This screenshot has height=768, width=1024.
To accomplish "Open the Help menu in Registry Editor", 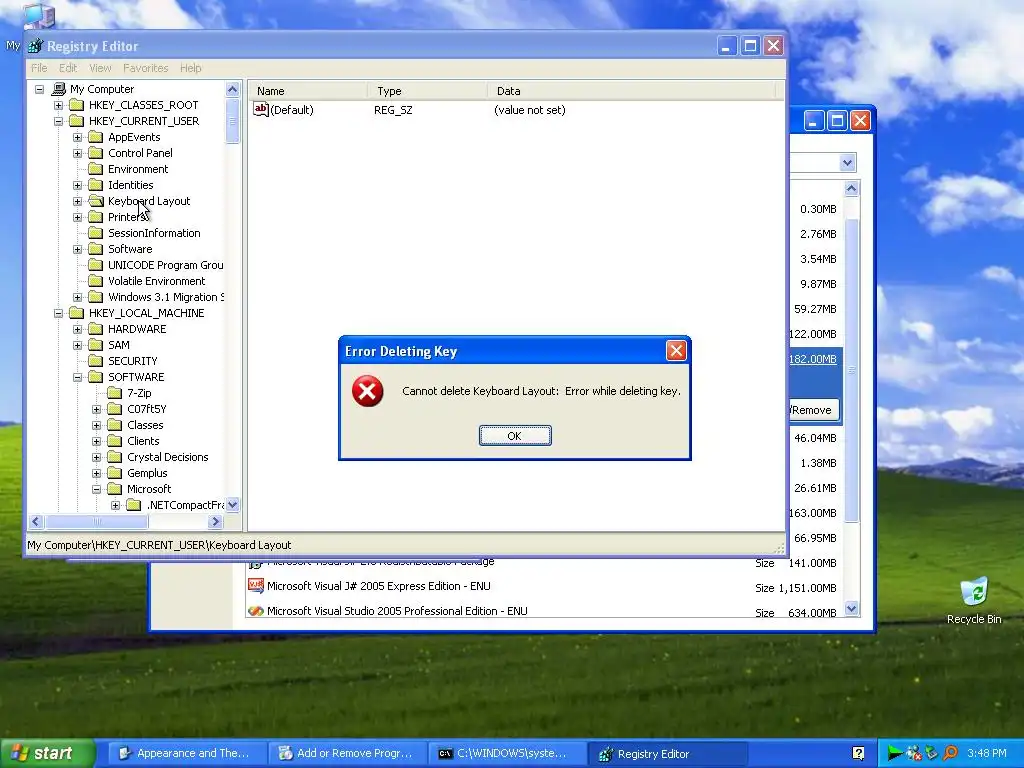I will pos(191,68).
